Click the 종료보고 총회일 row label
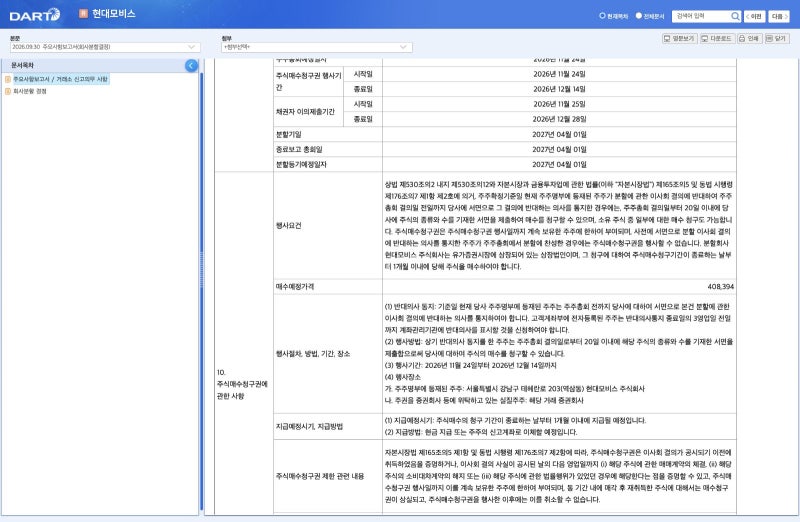800x522 pixels. tap(299, 150)
